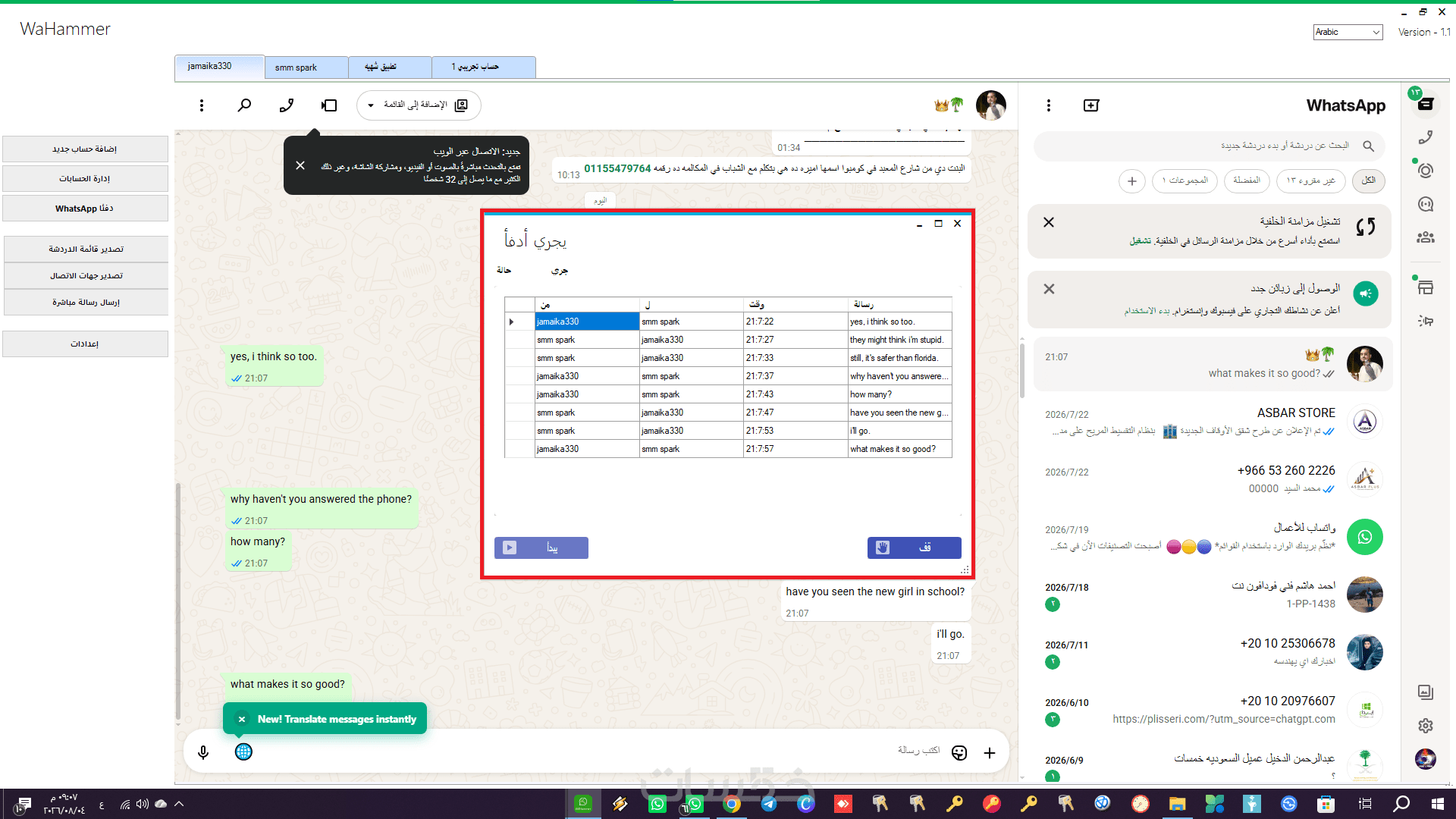Open the Account management button
The image size is (1456, 819).
(85, 179)
